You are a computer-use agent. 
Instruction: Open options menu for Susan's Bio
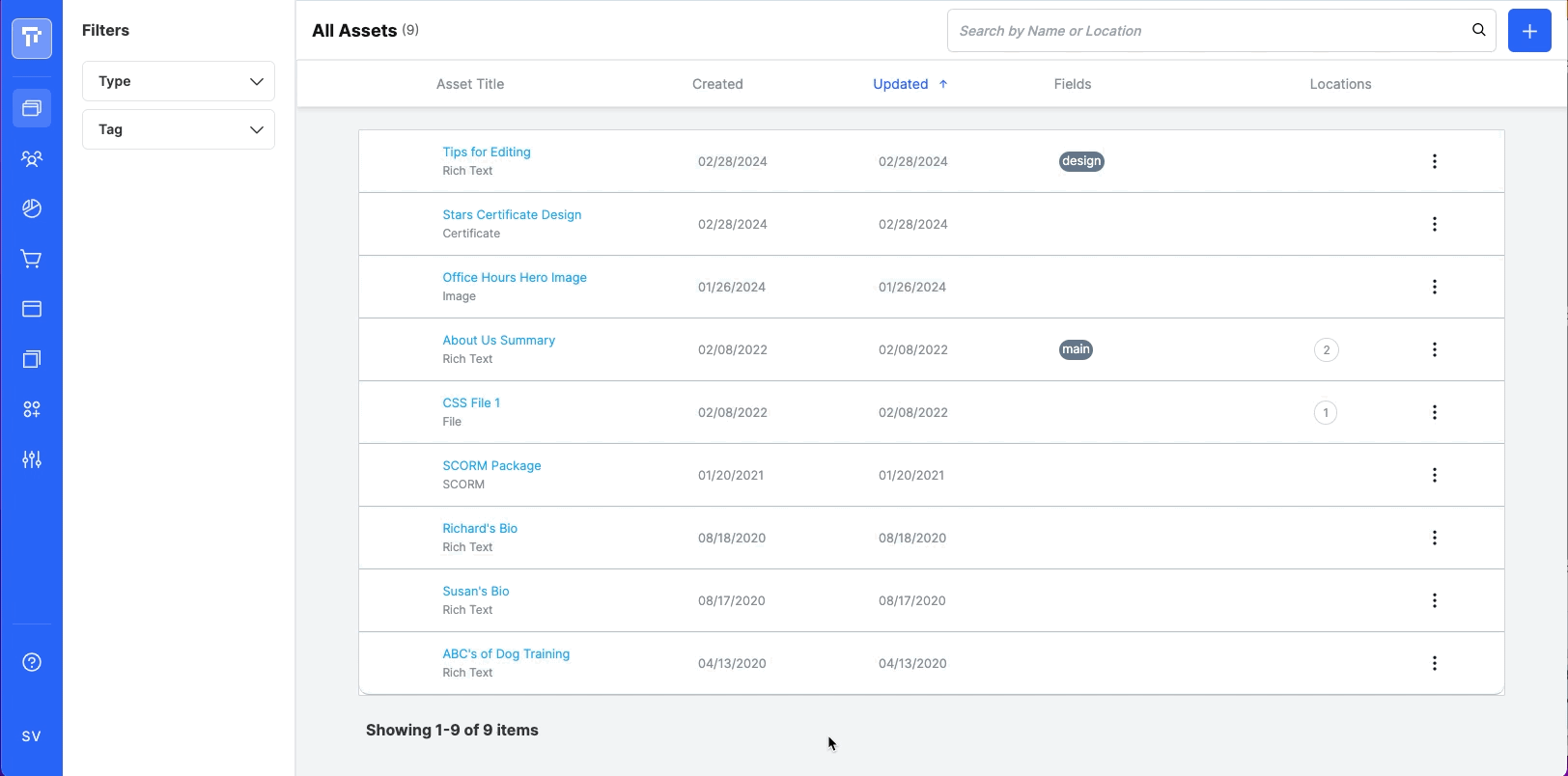1434,600
